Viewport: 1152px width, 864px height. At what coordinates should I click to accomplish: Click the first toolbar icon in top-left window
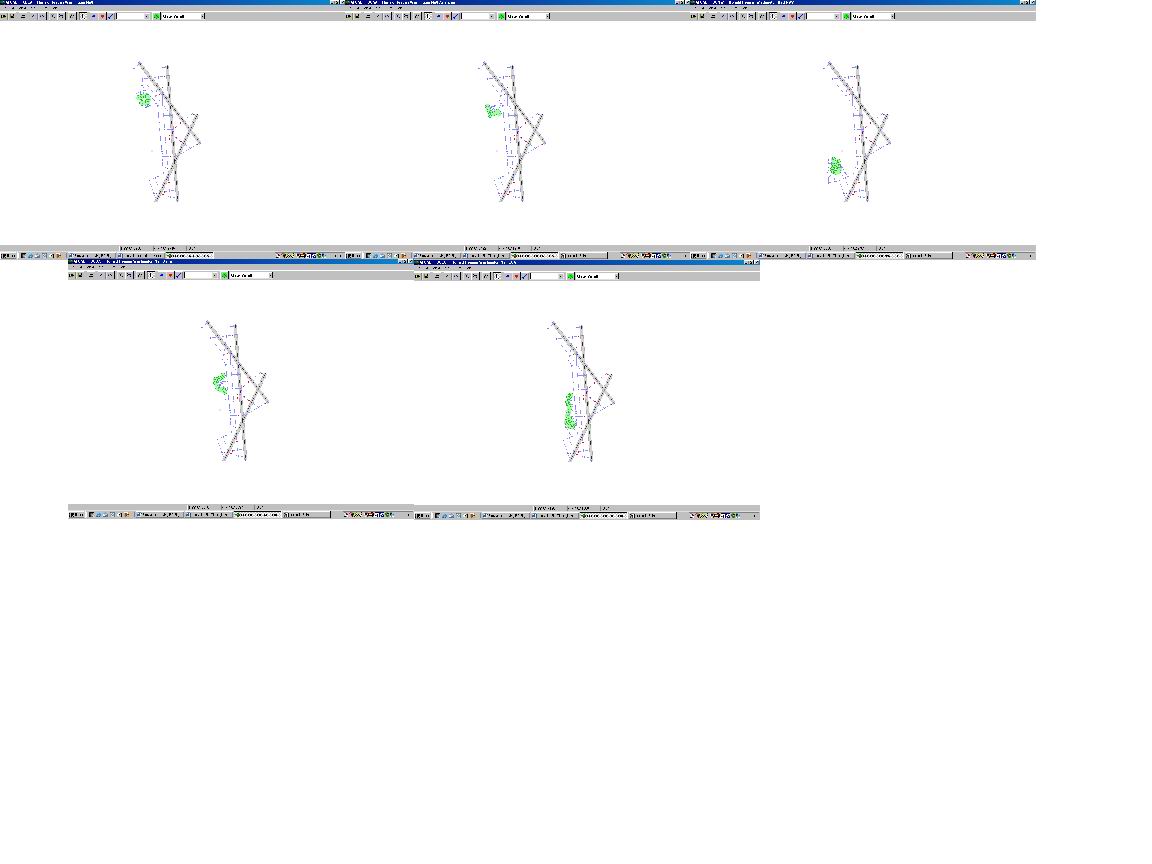pyautogui.click(x=4, y=16)
